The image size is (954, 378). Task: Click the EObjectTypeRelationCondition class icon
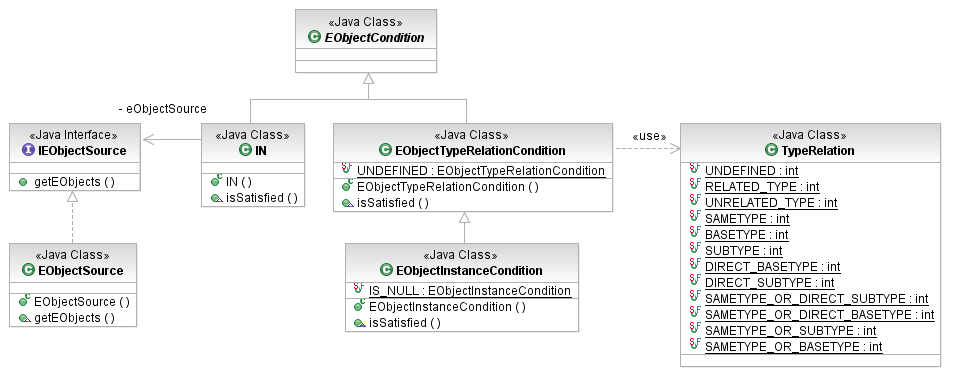coord(385,150)
